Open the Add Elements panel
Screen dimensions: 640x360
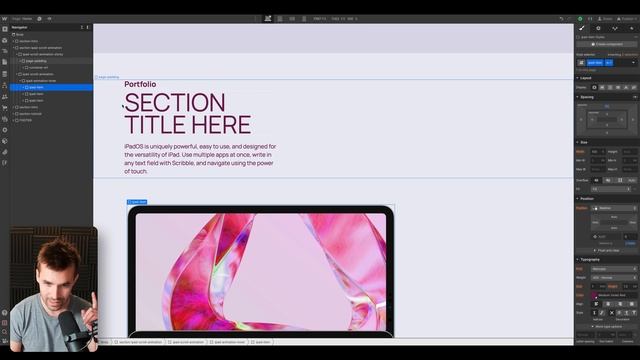[4, 29]
